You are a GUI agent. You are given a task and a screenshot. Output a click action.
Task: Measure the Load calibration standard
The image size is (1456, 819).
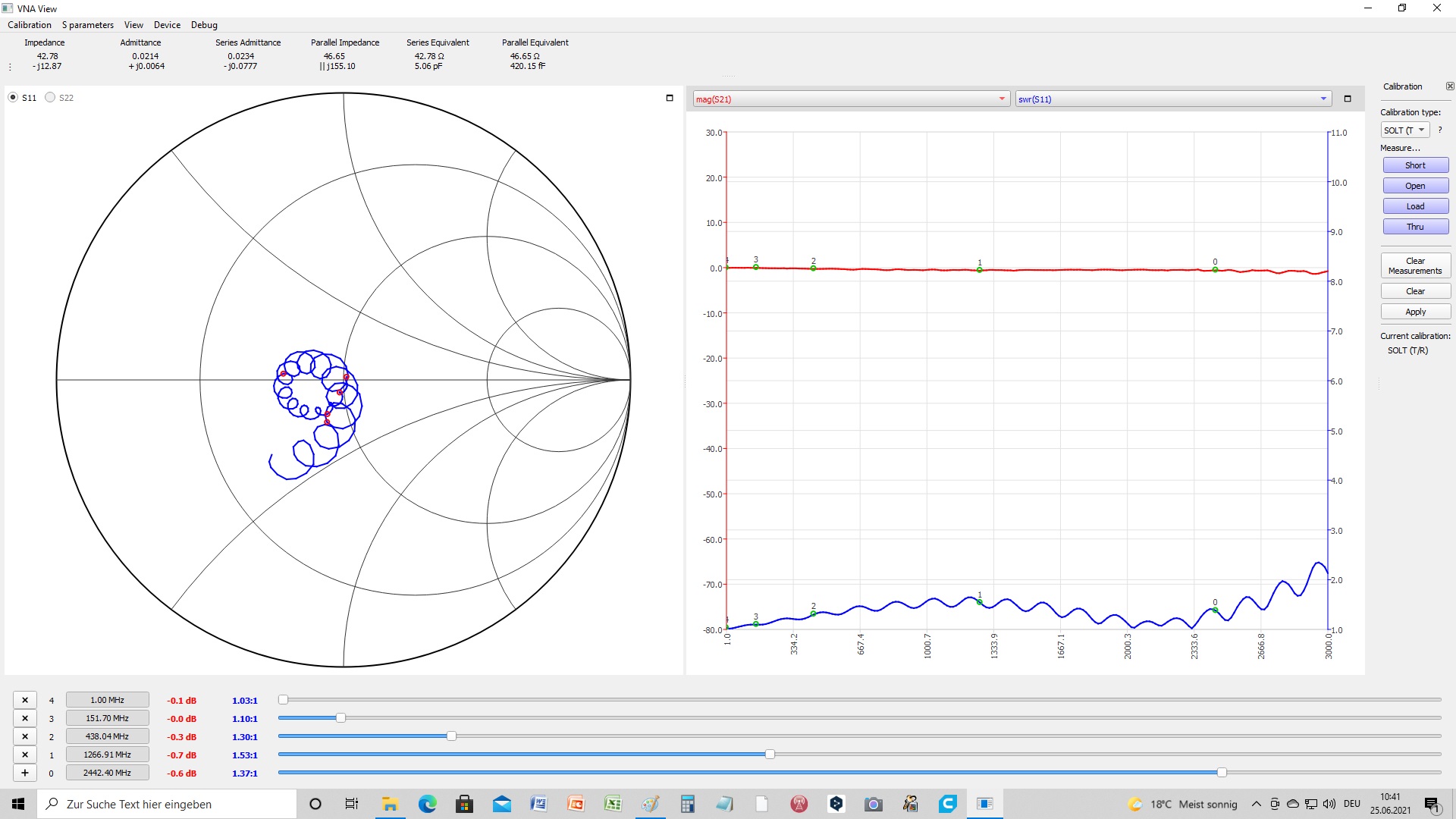1415,206
